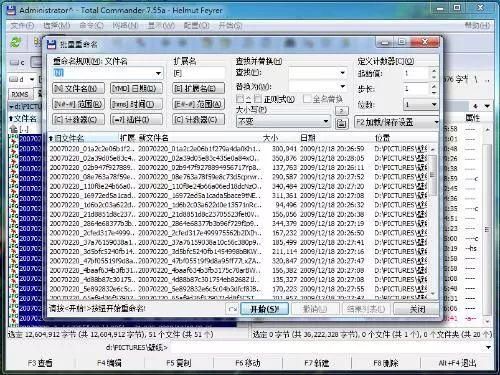Image resolution: width=500 pixels, height=375 pixels.
Task: Select row 20070220_110f8e24b66a0 in rename list
Action: point(238,186)
